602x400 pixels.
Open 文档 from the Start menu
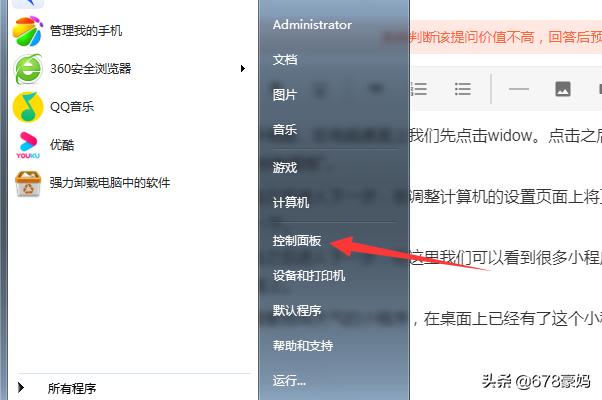tap(285, 60)
